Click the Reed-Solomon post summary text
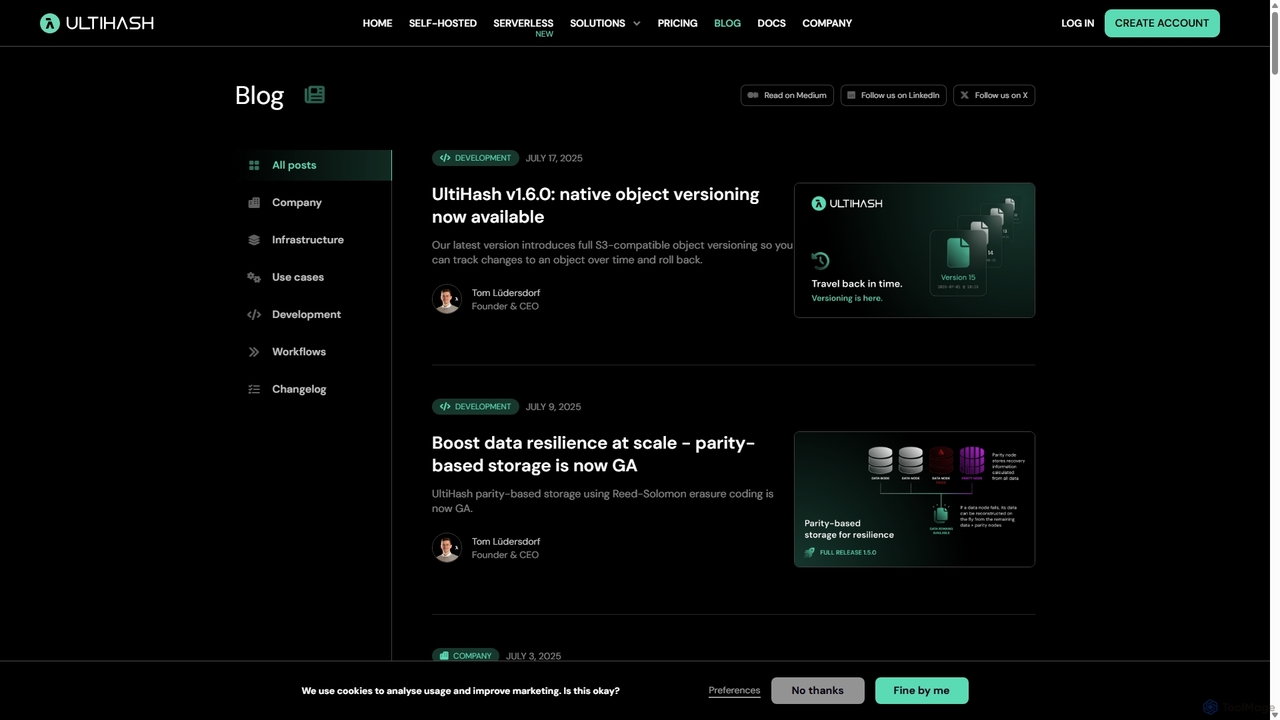Screen dimensions: 1280x720 coord(603,501)
